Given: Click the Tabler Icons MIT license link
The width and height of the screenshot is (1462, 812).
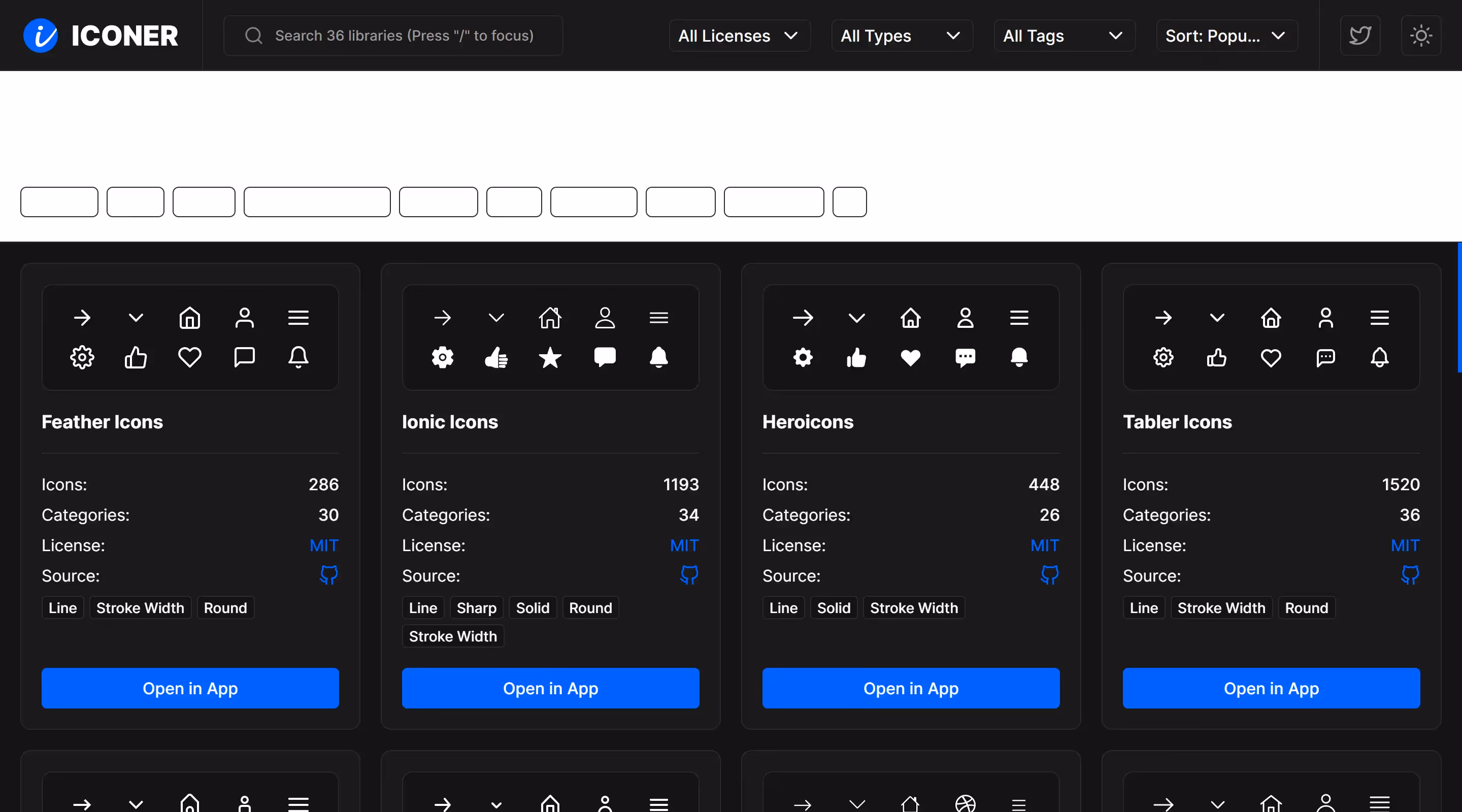Looking at the screenshot, I should pyautogui.click(x=1405, y=545).
